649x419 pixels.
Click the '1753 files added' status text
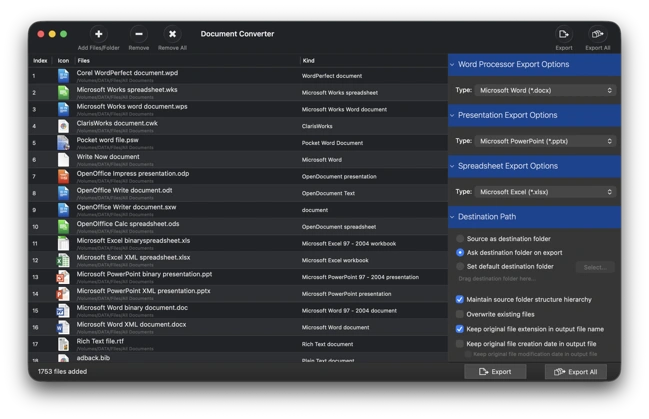(62, 371)
